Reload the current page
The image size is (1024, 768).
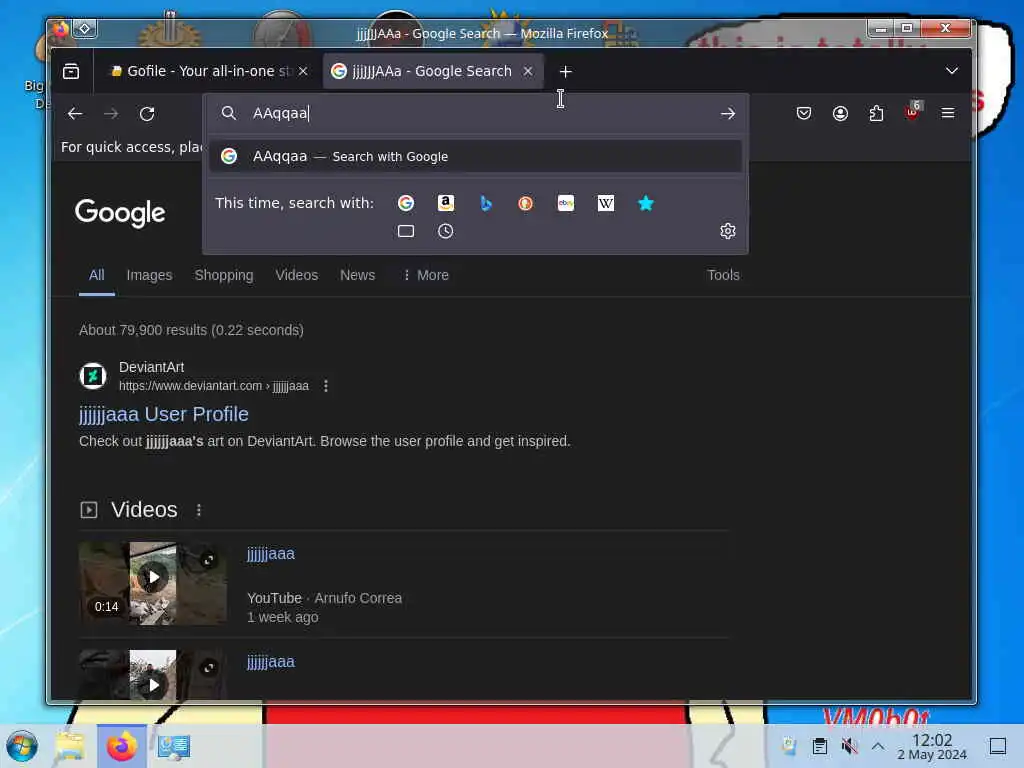[x=147, y=114]
